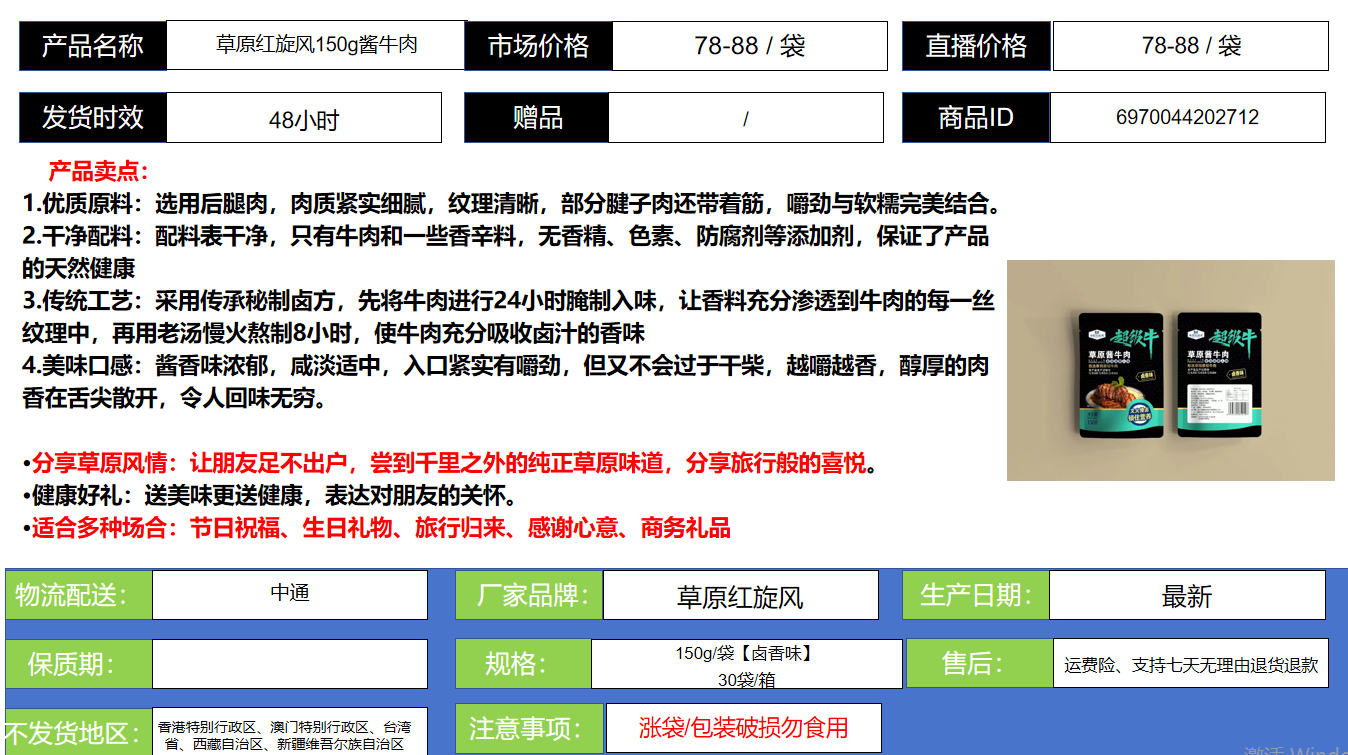Select the red 涨袋/包装破损勿食用 warning box
The width and height of the screenshot is (1348, 755).
click(743, 728)
